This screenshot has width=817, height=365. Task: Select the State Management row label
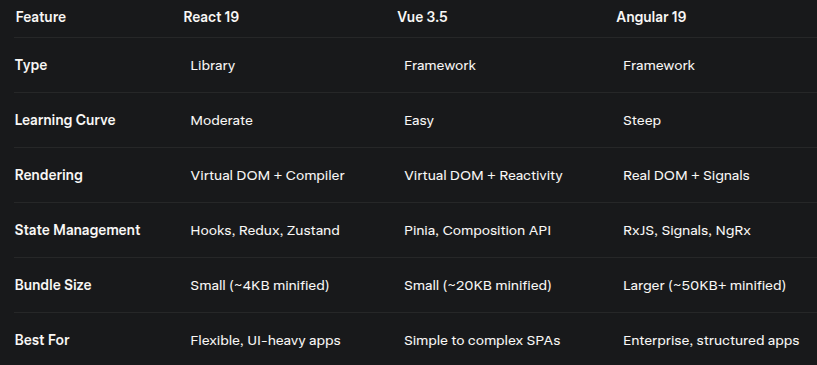77,230
